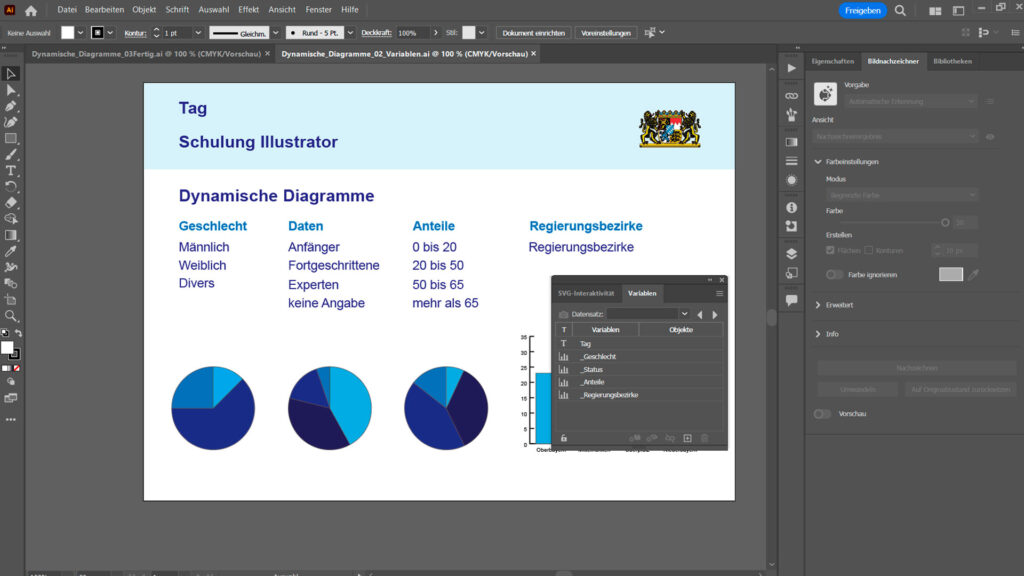Open the stroke weight 1 pt dropdown
The height and width of the screenshot is (576, 1024).
pos(198,33)
